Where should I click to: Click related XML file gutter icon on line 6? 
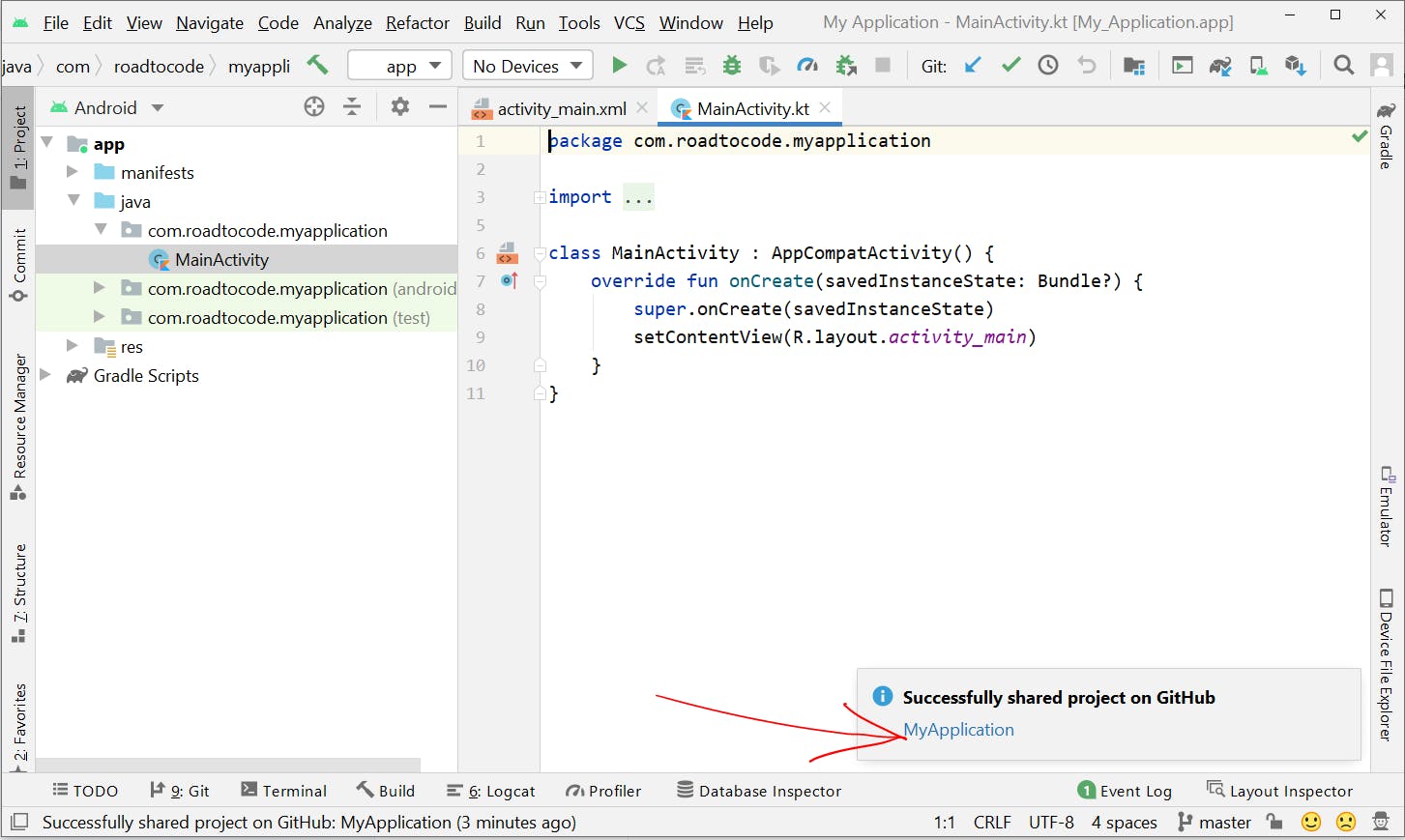click(x=507, y=253)
